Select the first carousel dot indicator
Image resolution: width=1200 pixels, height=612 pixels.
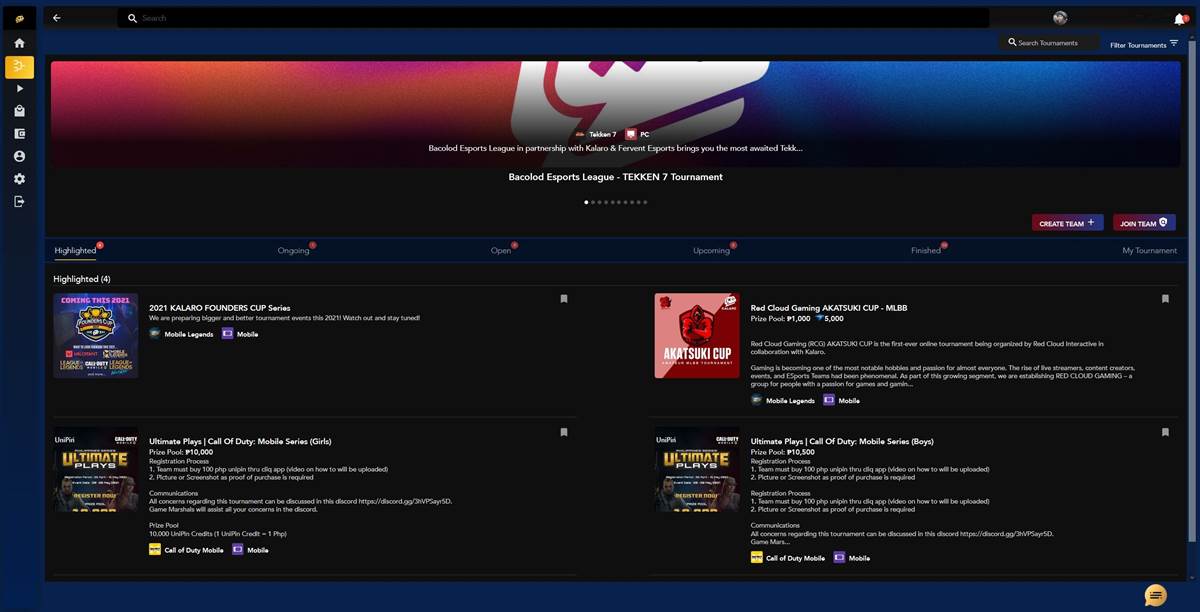(586, 202)
